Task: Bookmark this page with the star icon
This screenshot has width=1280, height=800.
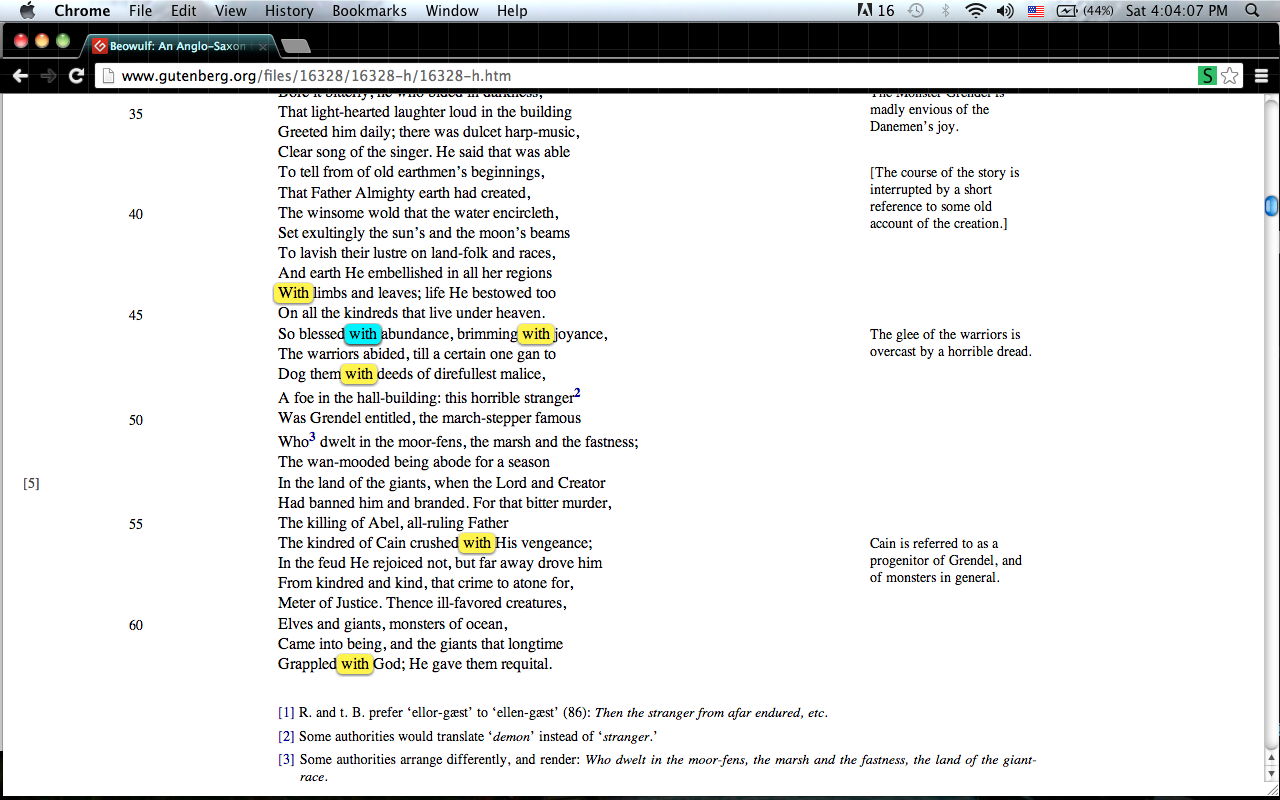Action: coord(1230,76)
